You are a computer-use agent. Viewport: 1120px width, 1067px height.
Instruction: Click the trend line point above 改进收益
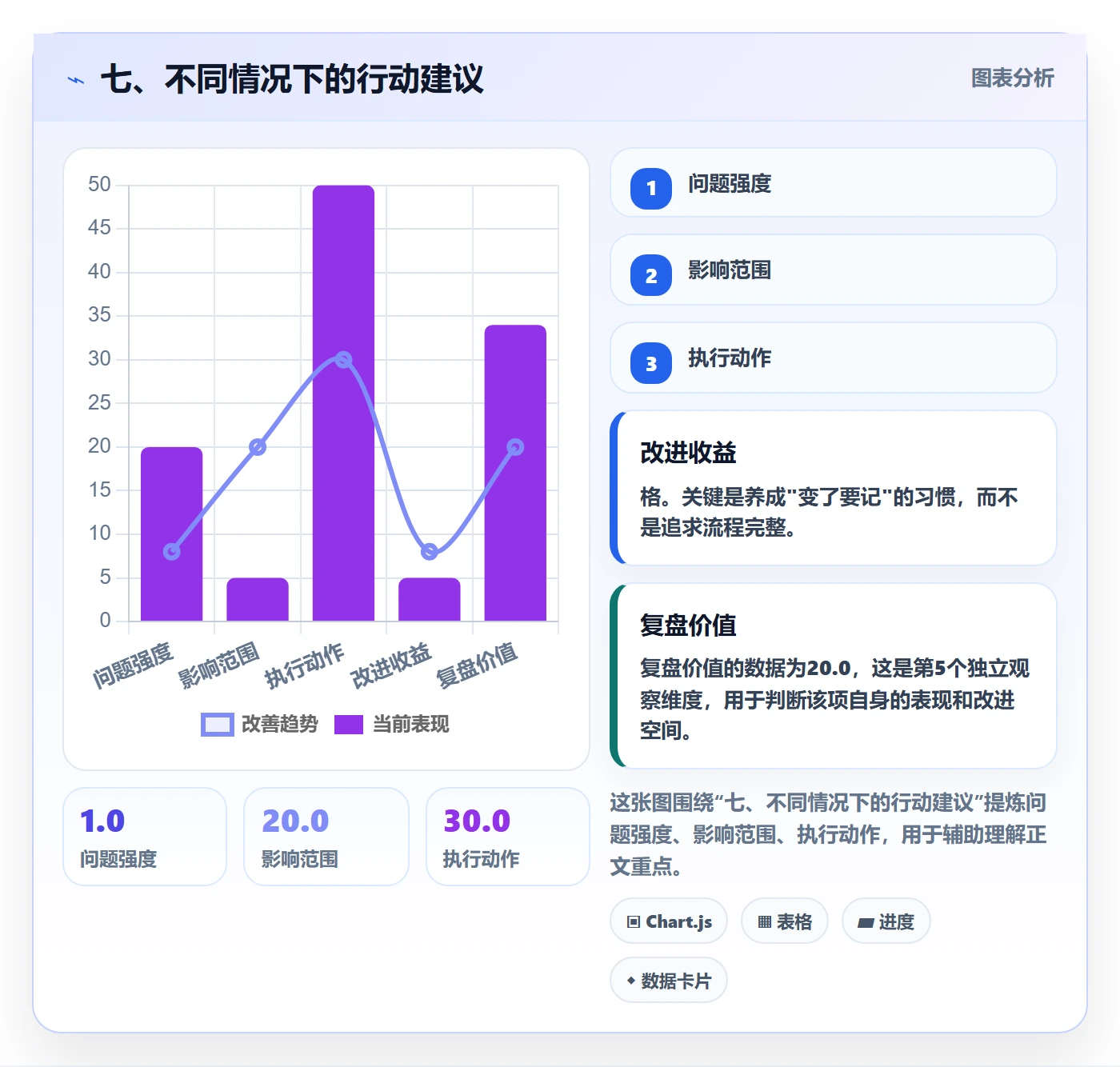(x=430, y=551)
